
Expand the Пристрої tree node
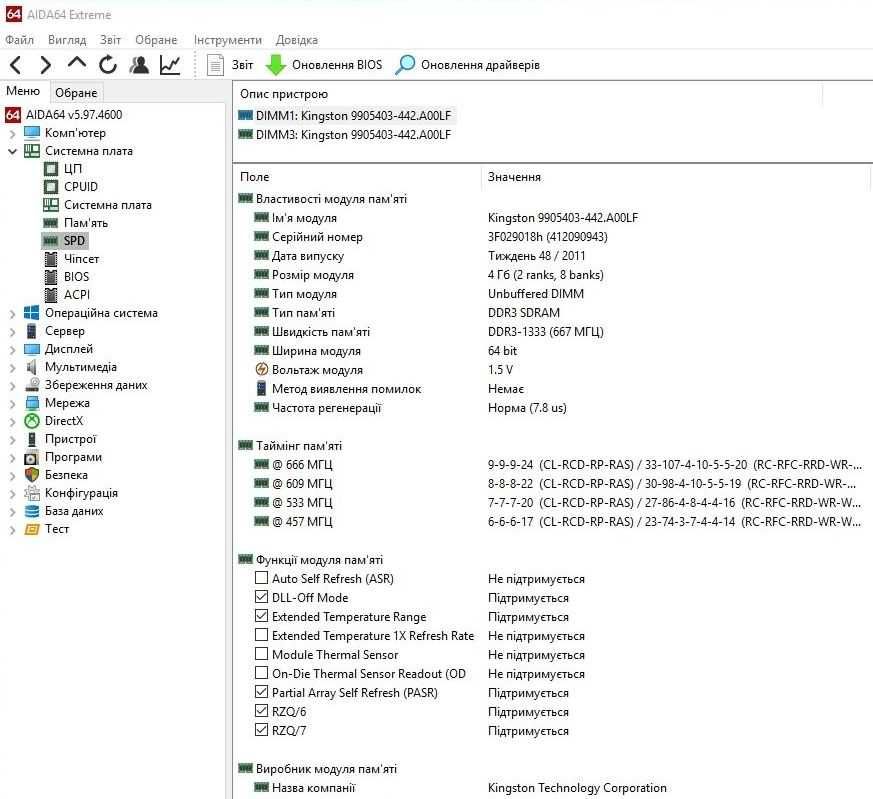pos(12,440)
